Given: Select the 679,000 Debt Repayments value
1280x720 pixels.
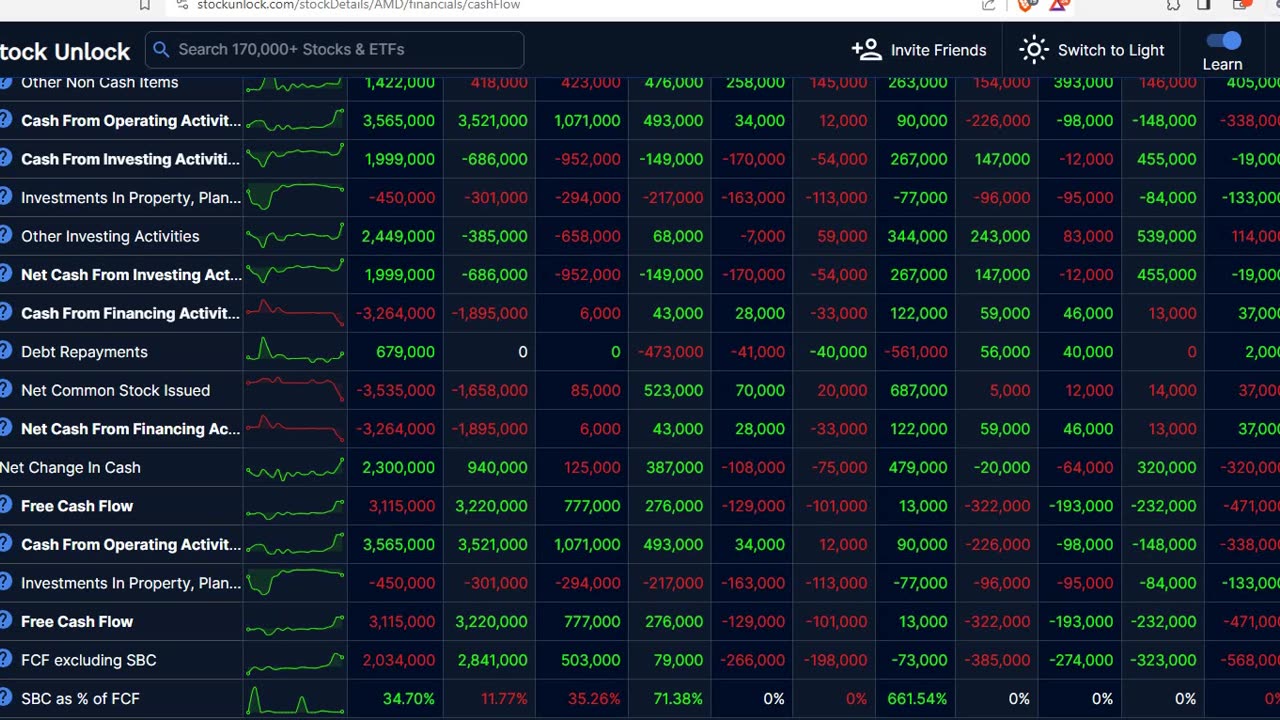Looking at the screenshot, I should [x=405, y=352].
